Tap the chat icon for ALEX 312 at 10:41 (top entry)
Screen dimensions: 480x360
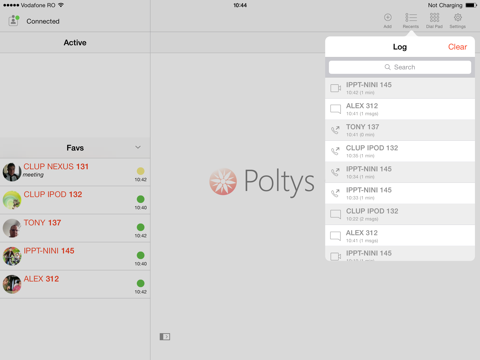(x=335, y=109)
